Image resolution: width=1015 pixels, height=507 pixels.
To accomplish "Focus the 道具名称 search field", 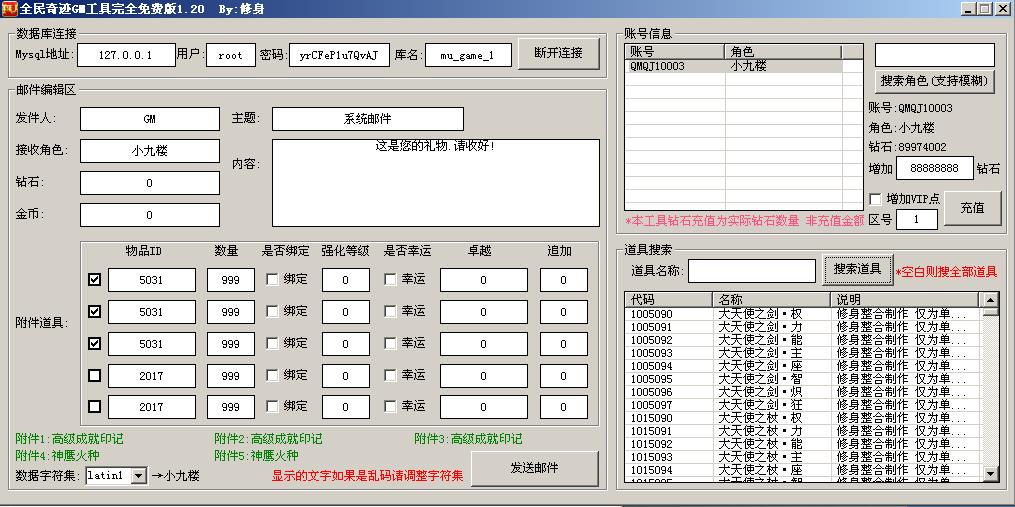I will coord(752,271).
